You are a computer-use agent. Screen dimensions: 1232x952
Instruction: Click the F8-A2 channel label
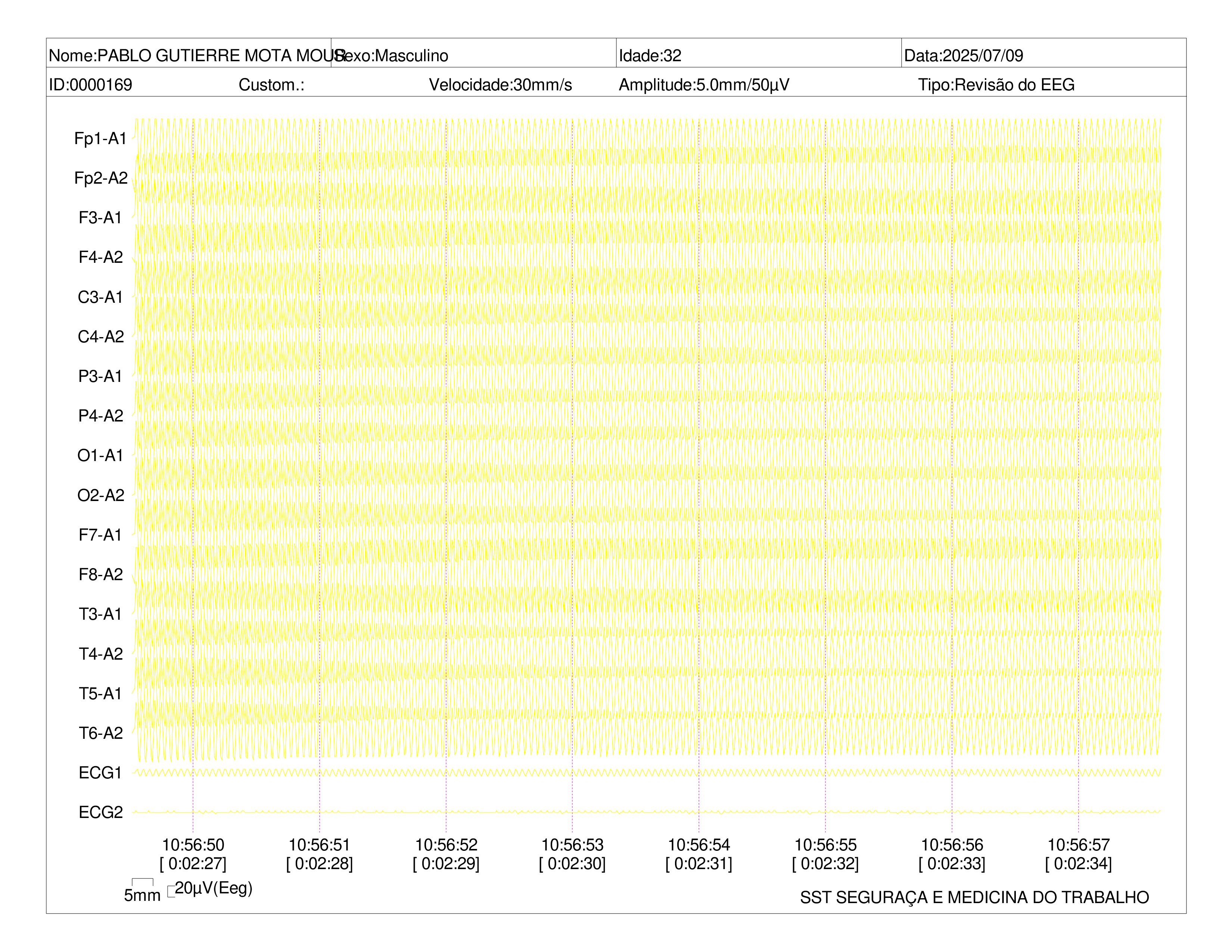100,574
